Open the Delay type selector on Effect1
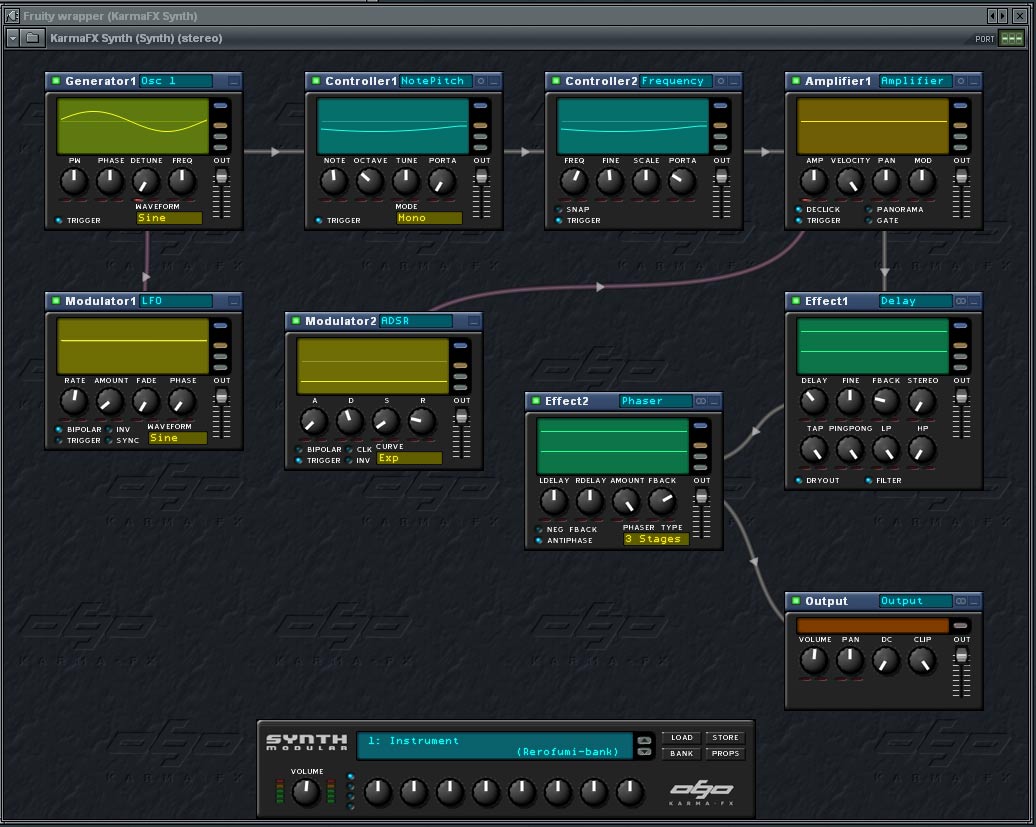The image size is (1036, 827). [916, 301]
